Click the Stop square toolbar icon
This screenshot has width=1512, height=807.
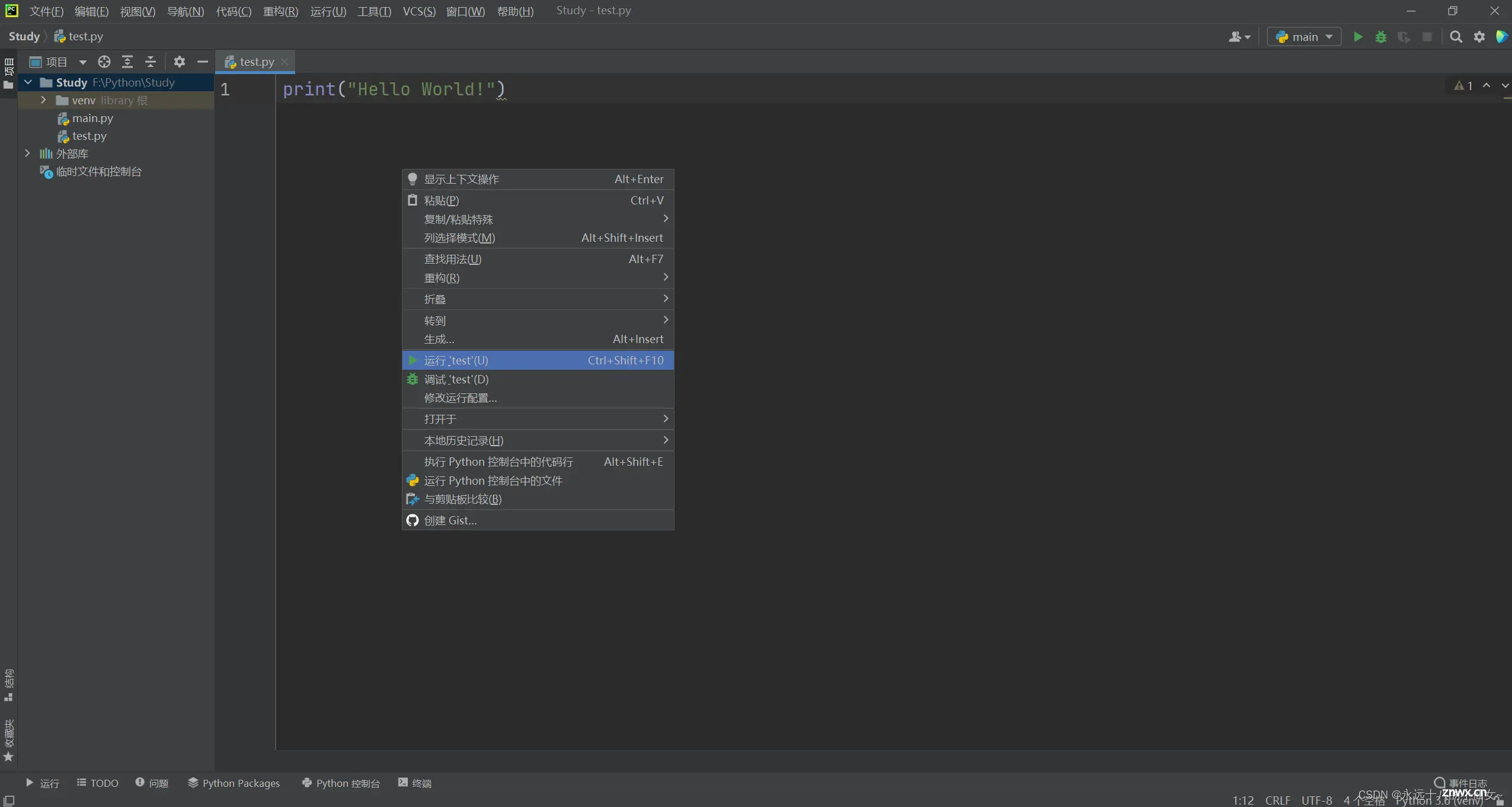1427,37
